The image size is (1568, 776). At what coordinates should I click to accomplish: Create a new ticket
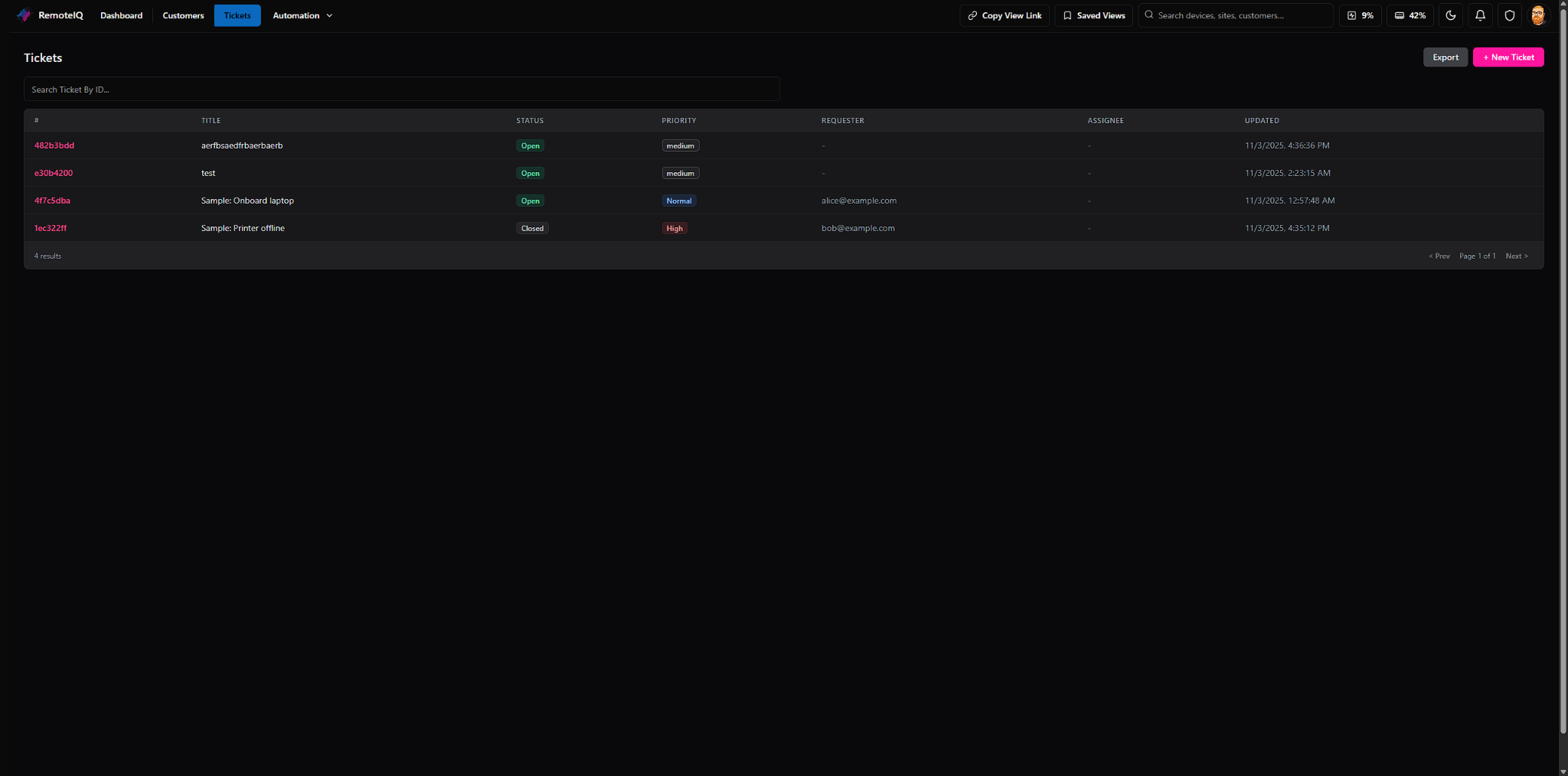coord(1508,57)
